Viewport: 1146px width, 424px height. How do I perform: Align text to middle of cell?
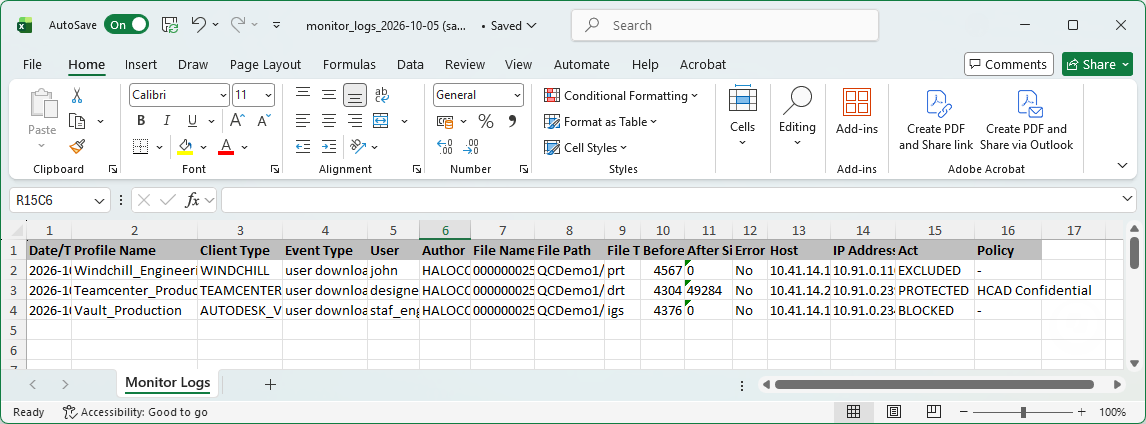click(329, 94)
